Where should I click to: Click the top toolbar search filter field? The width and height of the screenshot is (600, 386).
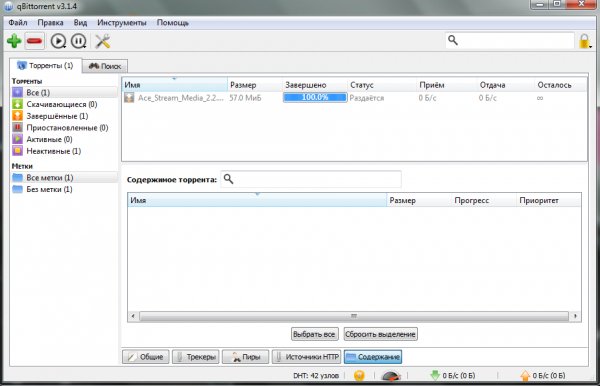[510, 41]
